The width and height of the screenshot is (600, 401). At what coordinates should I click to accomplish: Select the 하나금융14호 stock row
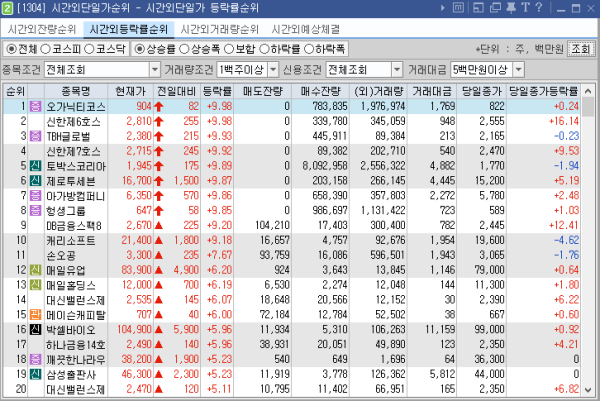click(x=292, y=344)
